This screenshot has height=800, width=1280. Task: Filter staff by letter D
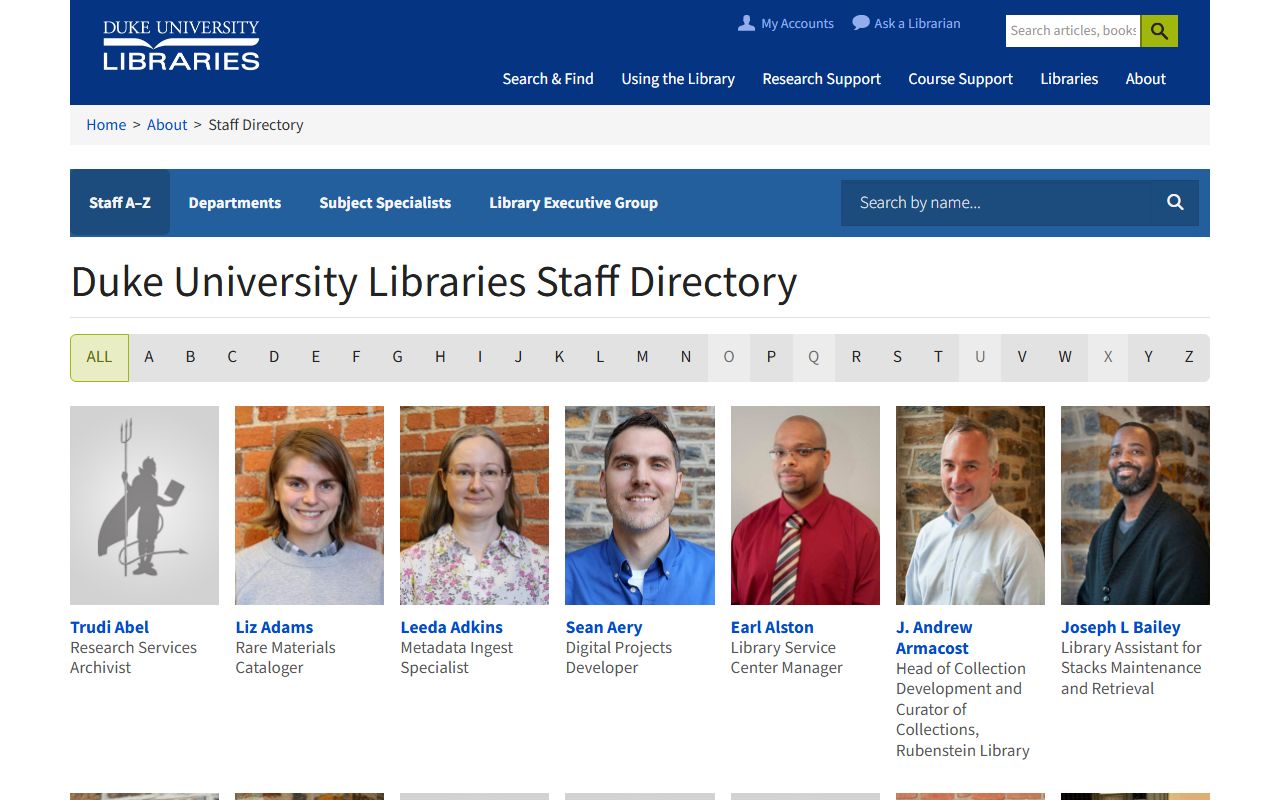(x=274, y=357)
